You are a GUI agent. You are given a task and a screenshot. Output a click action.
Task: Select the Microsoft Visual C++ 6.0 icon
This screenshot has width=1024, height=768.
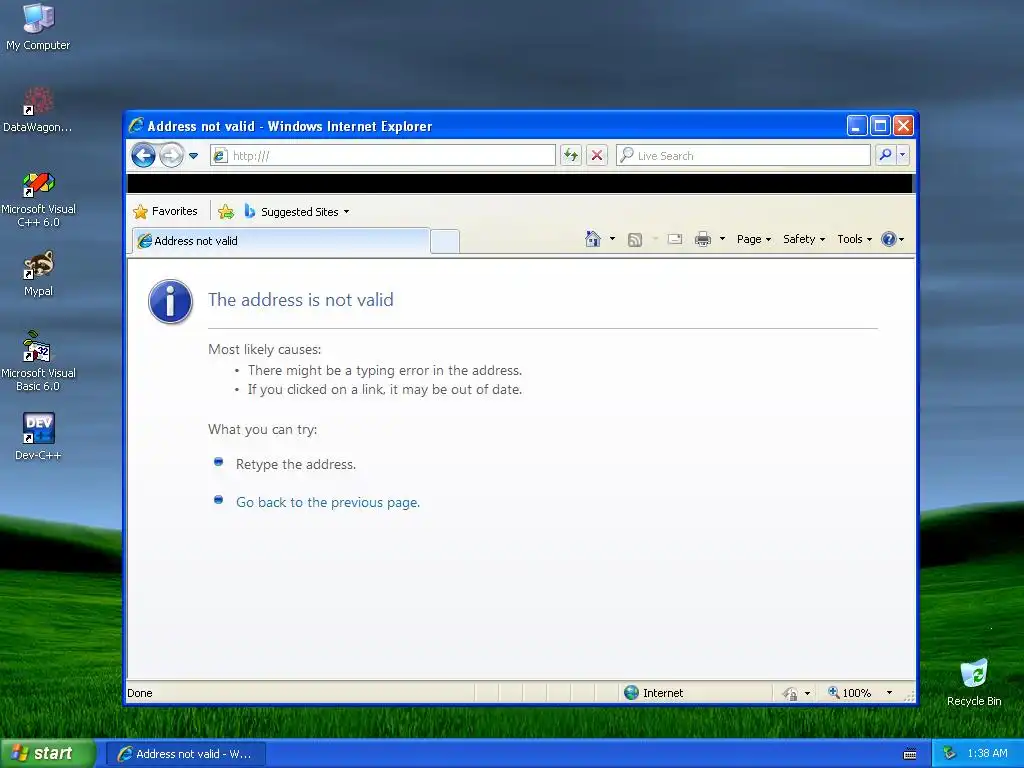pos(38,199)
